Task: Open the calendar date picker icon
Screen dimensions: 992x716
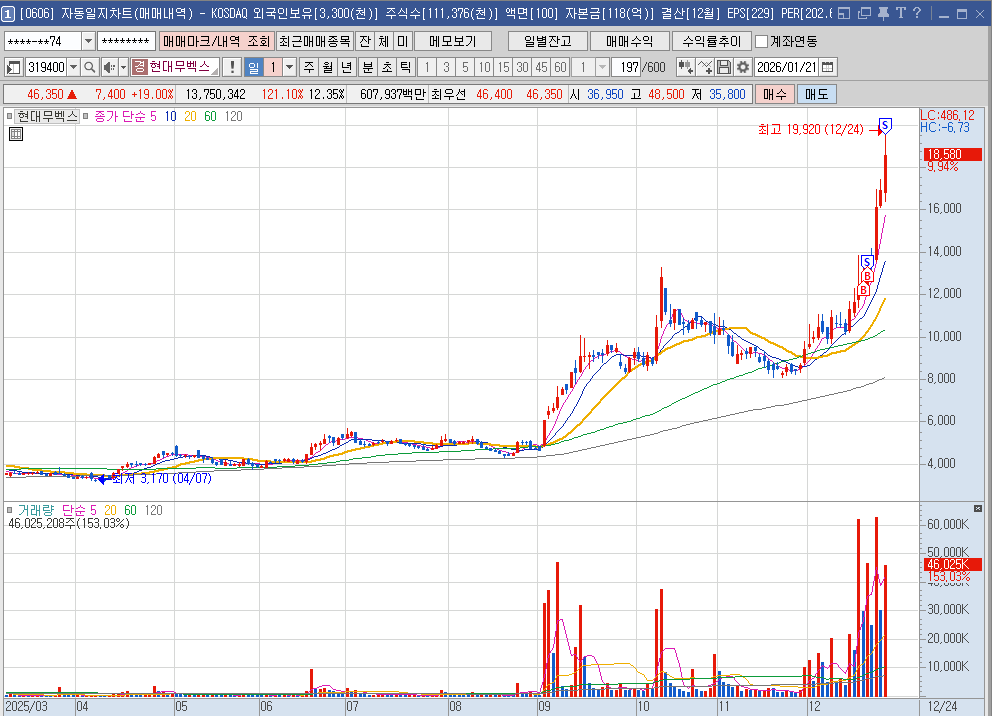Action: pyautogui.click(x=828, y=67)
